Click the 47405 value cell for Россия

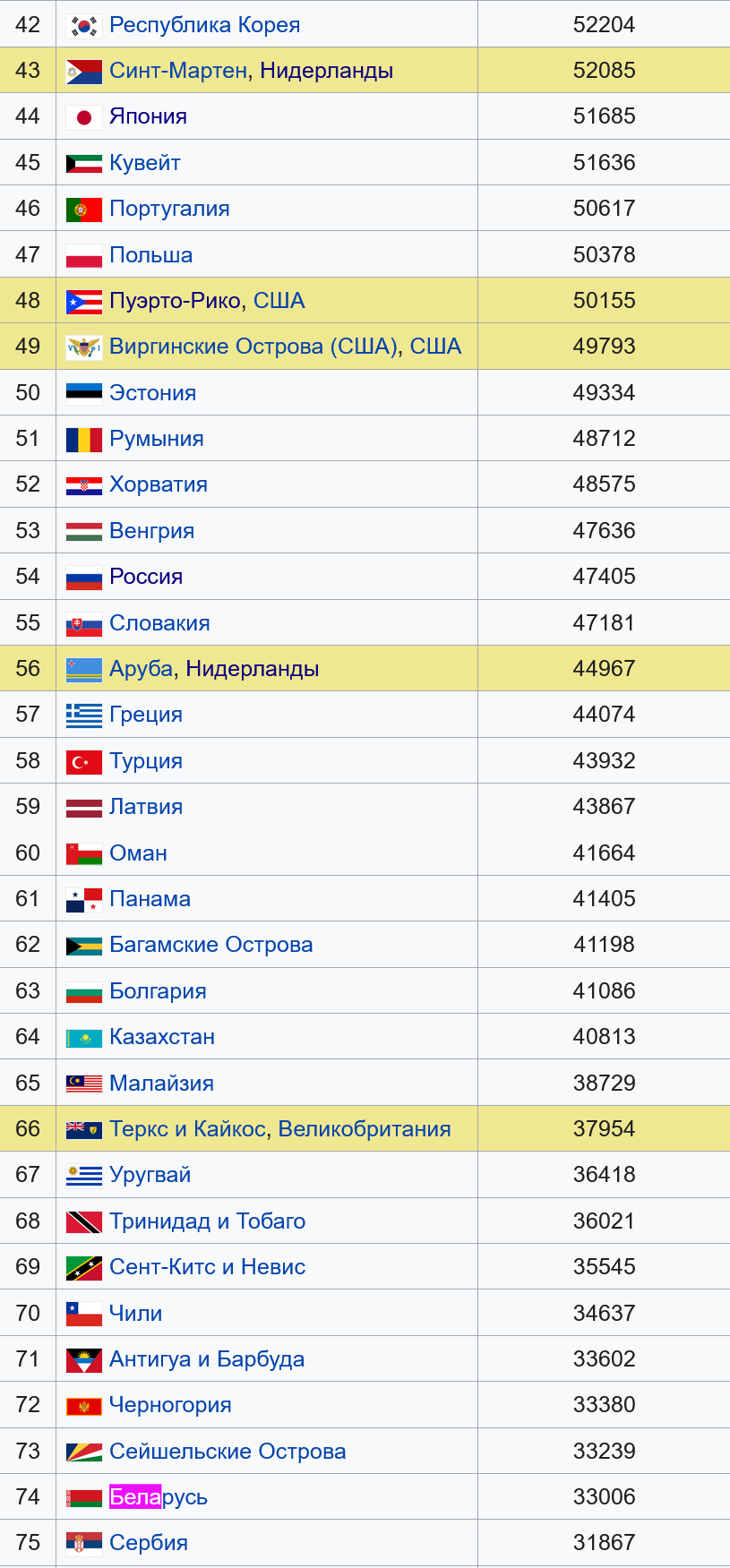click(604, 577)
